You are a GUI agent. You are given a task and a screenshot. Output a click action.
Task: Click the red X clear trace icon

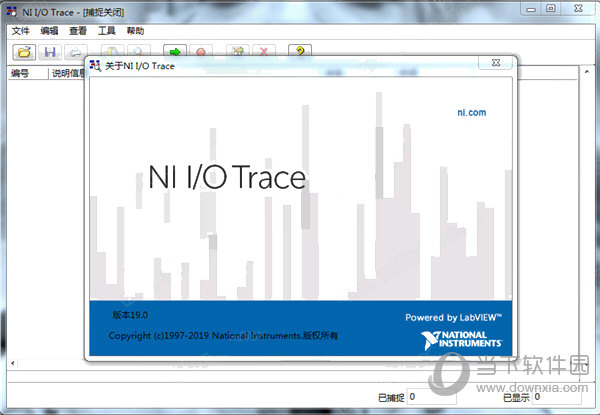(x=263, y=51)
